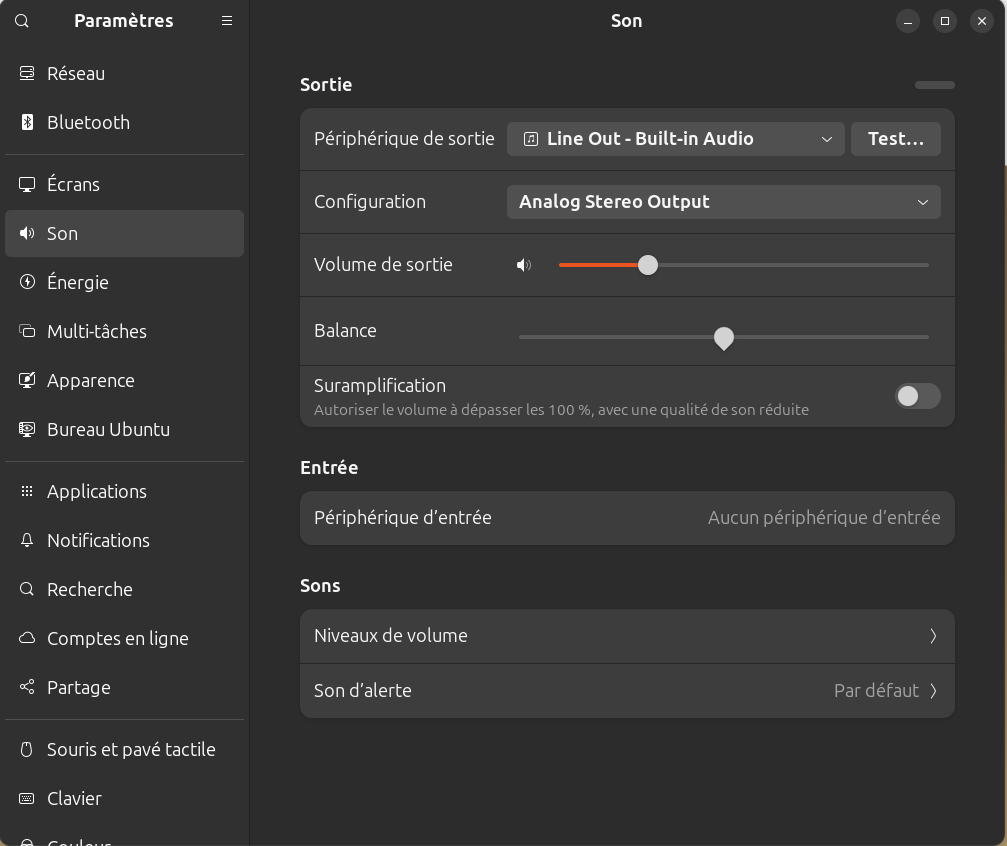The image size is (1007, 846).
Task: Click the speaker icon beside output volume
Action: 524,265
